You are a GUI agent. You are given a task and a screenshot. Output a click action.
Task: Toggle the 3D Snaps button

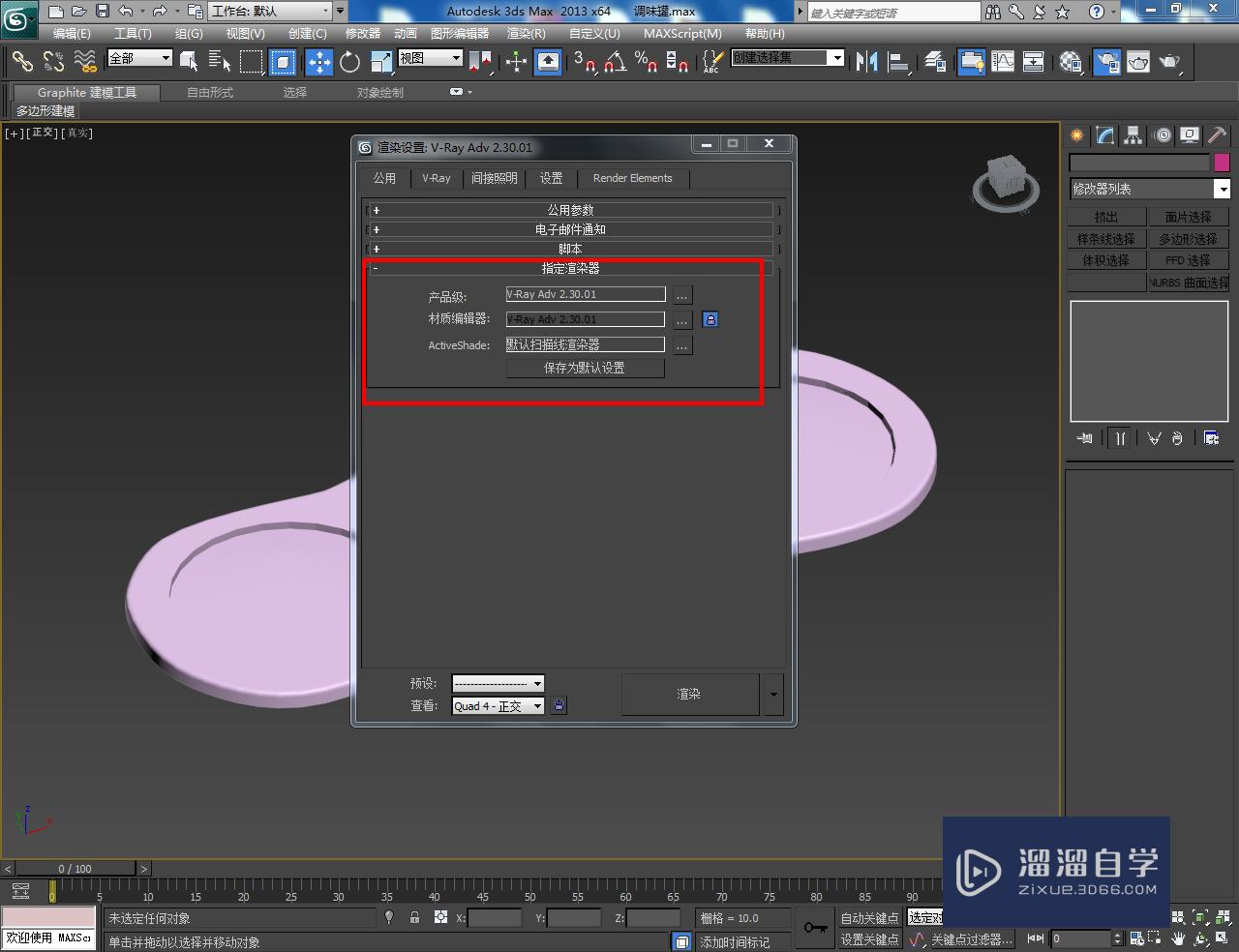pyautogui.click(x=585, y=62)
